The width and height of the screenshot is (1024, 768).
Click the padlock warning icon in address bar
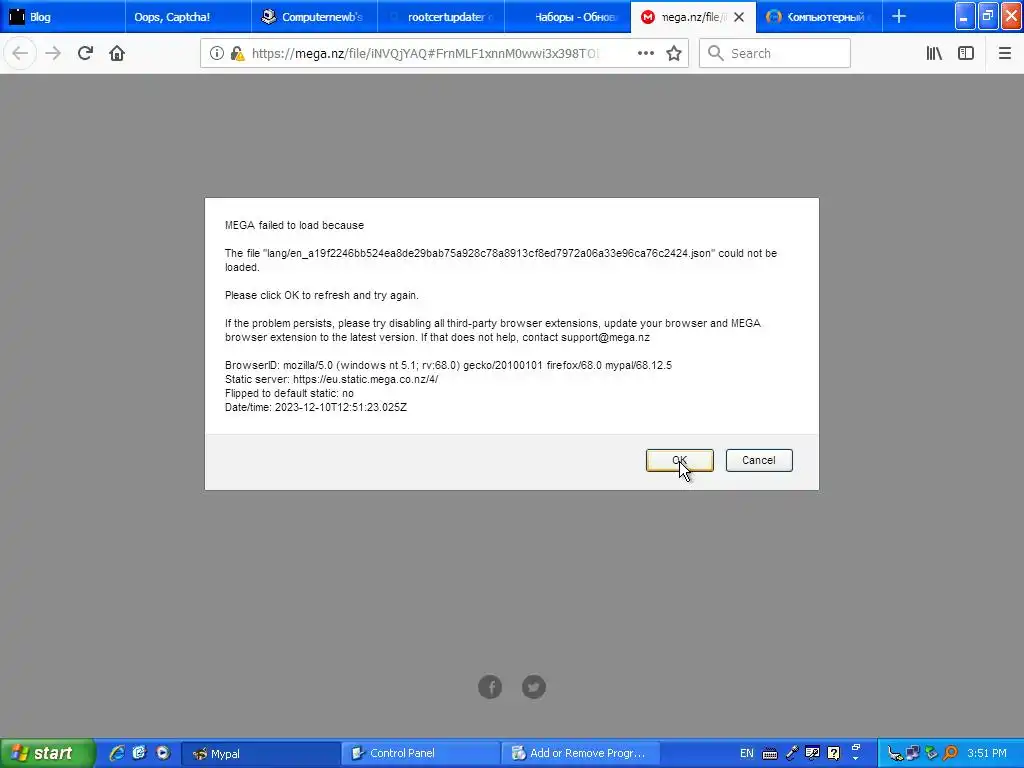[238, 54]
